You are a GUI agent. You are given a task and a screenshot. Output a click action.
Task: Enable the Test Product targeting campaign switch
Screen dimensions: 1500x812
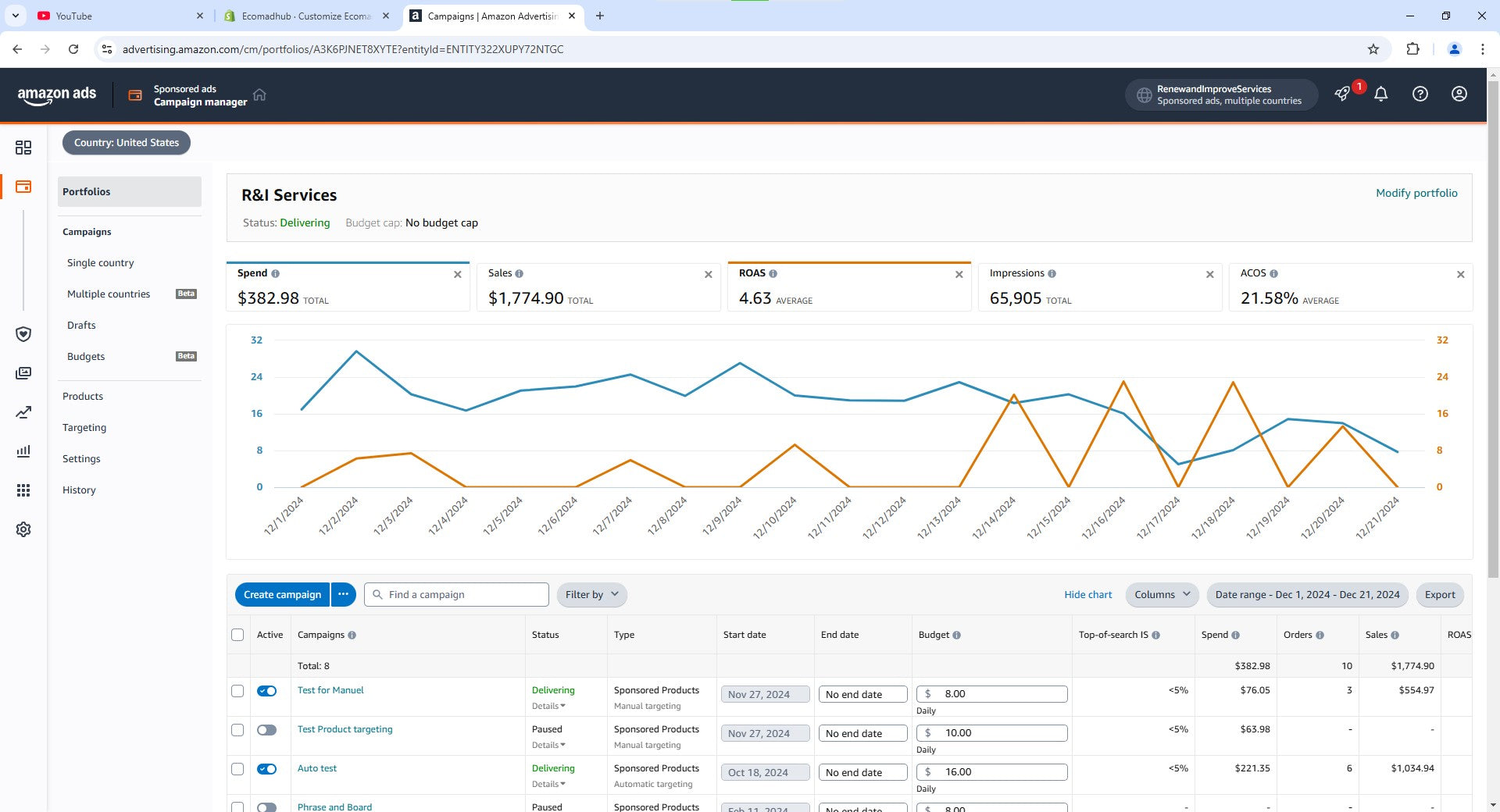(266, 730)
